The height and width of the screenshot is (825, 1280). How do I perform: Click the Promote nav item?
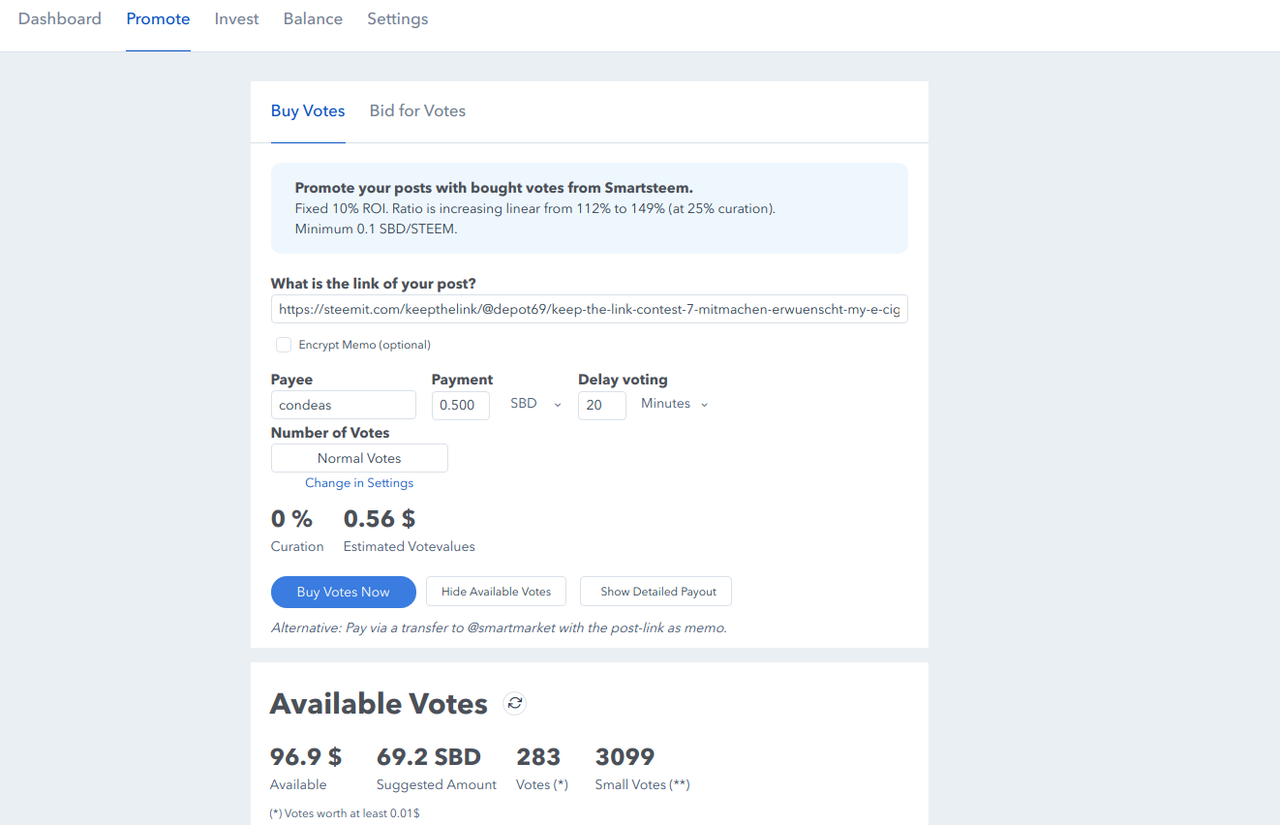click(158, 19)
